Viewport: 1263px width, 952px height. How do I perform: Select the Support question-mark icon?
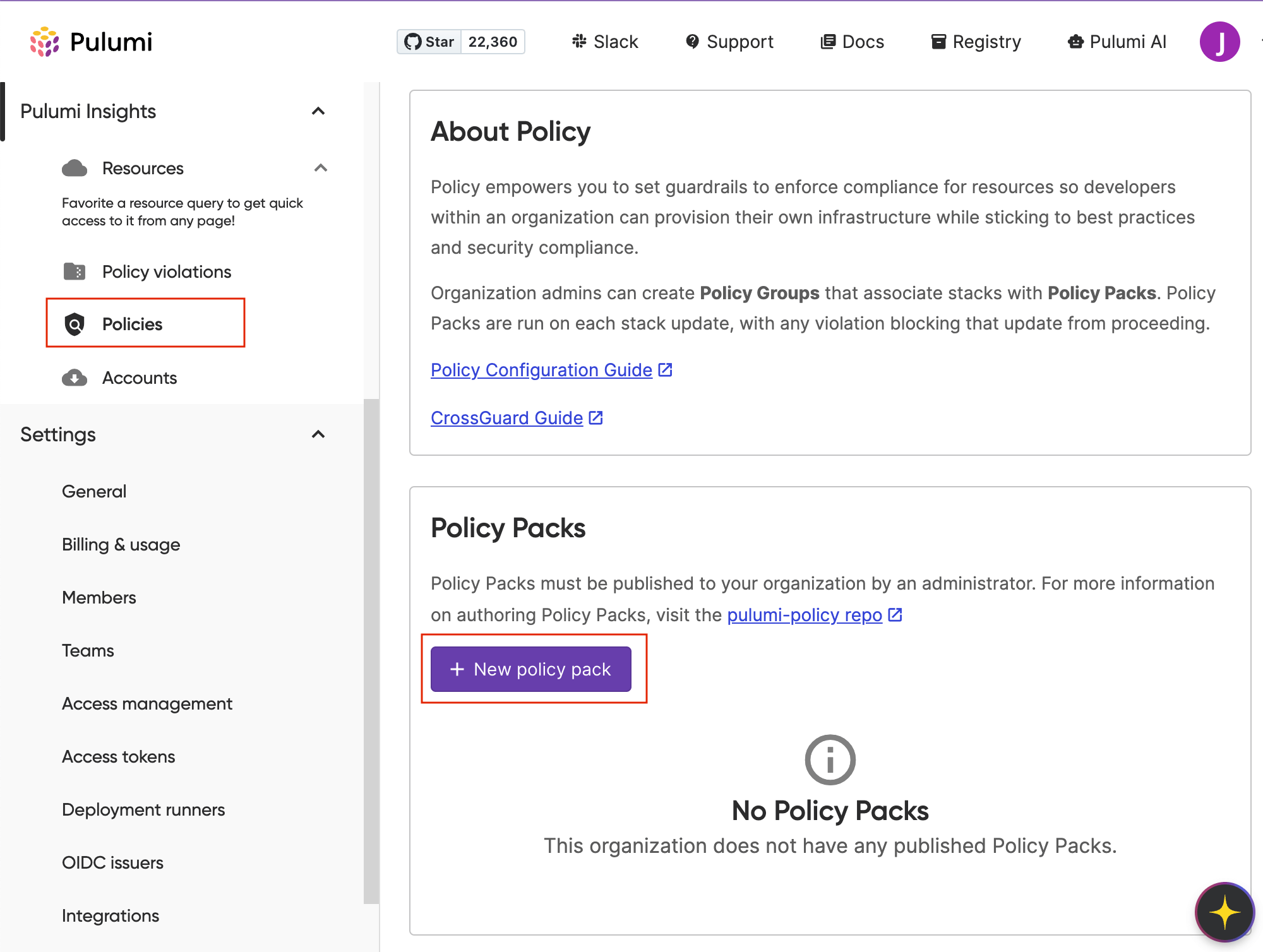(x=693, y=40)
